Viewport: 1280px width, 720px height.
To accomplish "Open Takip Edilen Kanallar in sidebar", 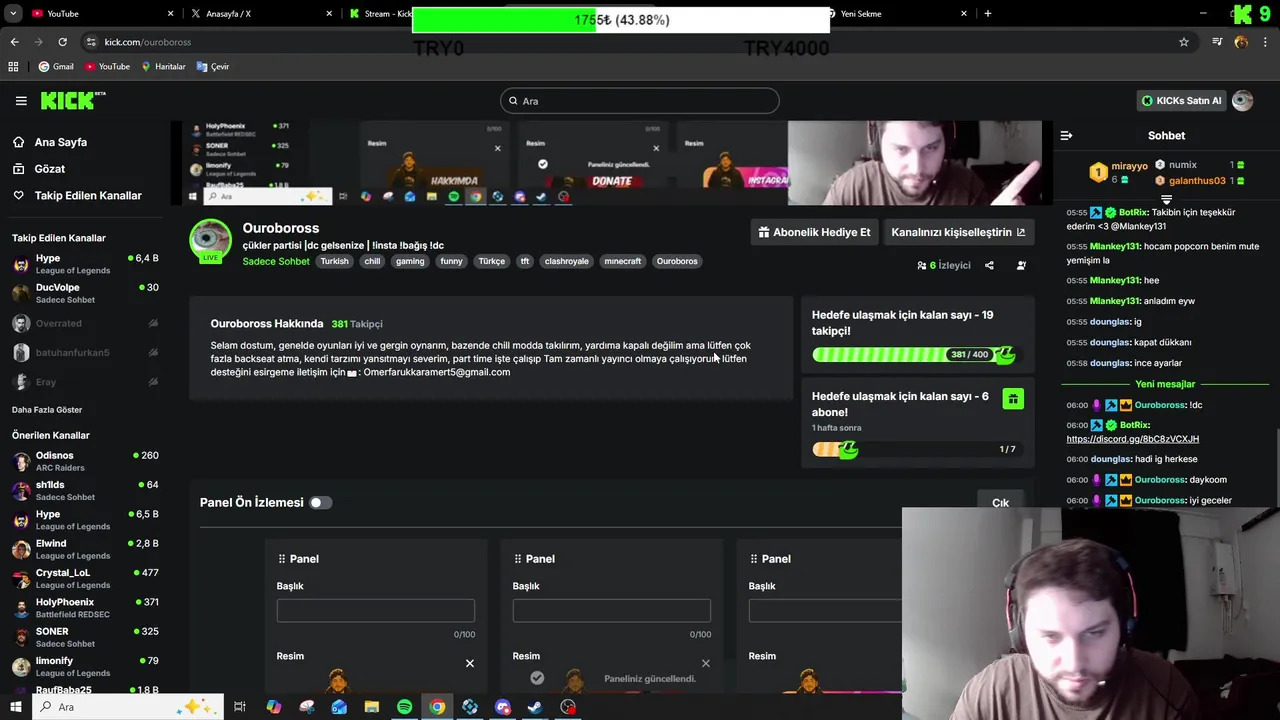I will tap(88, 196).
